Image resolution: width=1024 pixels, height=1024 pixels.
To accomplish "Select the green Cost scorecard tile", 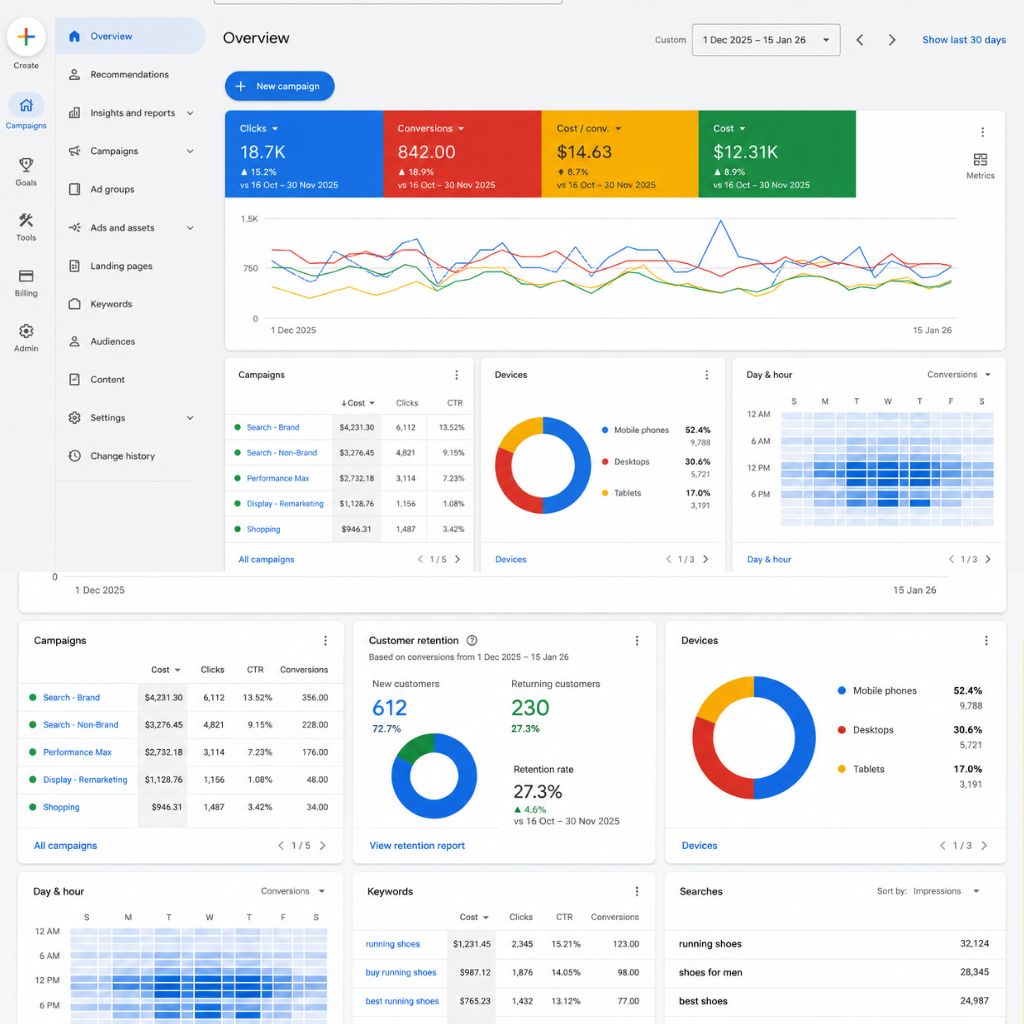I will [777, 154].
